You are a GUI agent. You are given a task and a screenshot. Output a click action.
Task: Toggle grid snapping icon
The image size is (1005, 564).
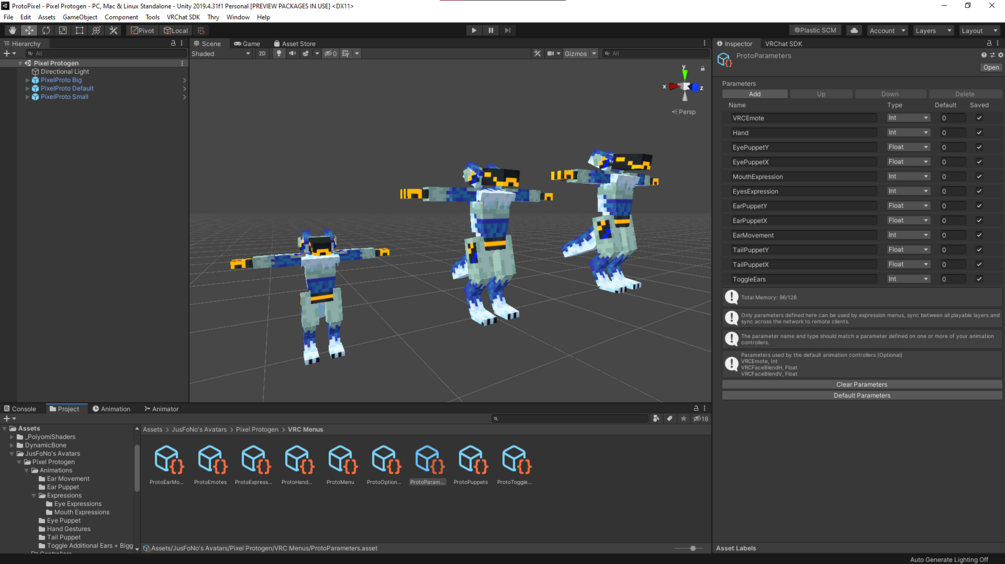201,30
